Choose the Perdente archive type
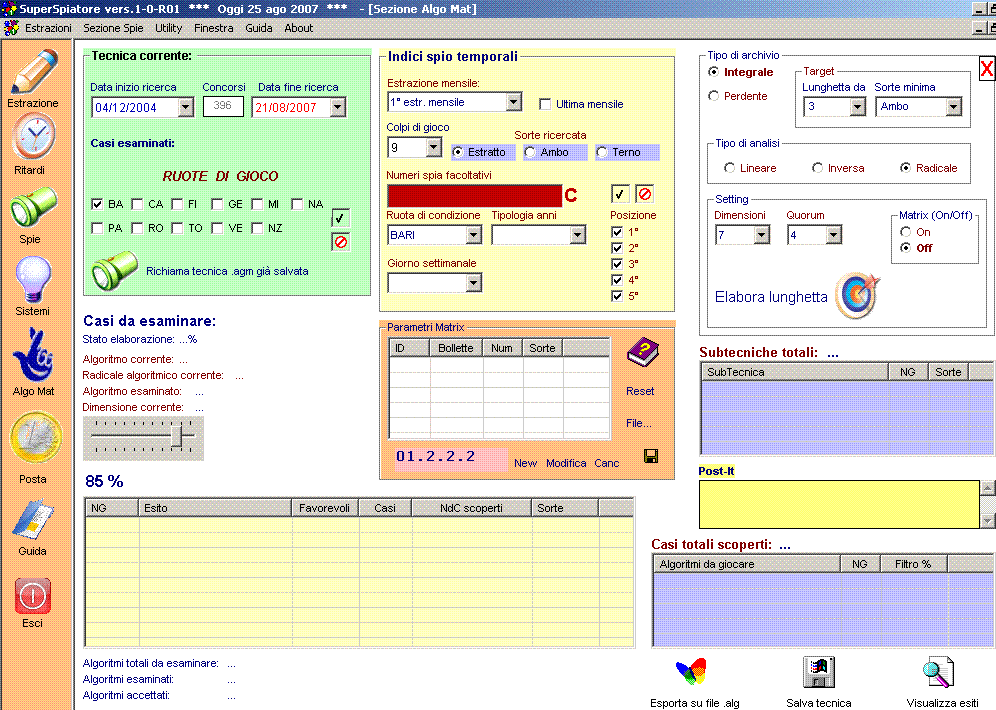This screenshot has height=710, width=996. (713, 96)
